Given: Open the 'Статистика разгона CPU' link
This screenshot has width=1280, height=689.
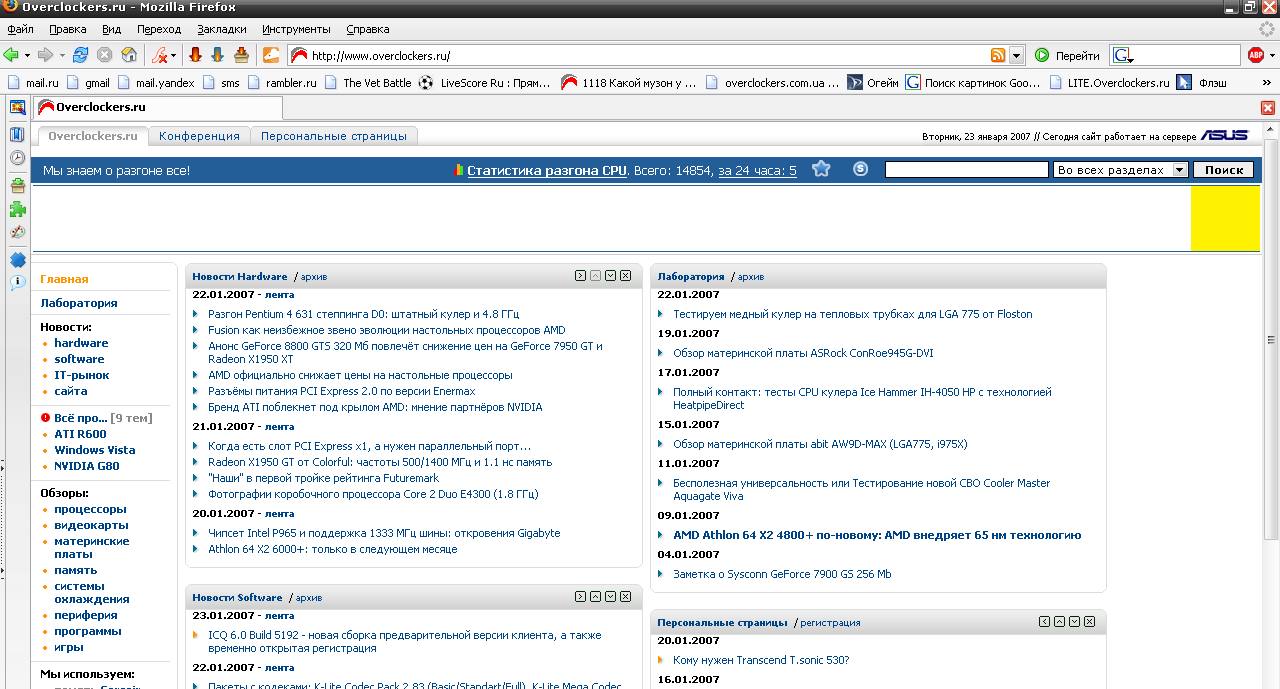Looking at the screenshot, I should [x=547, y=171].
